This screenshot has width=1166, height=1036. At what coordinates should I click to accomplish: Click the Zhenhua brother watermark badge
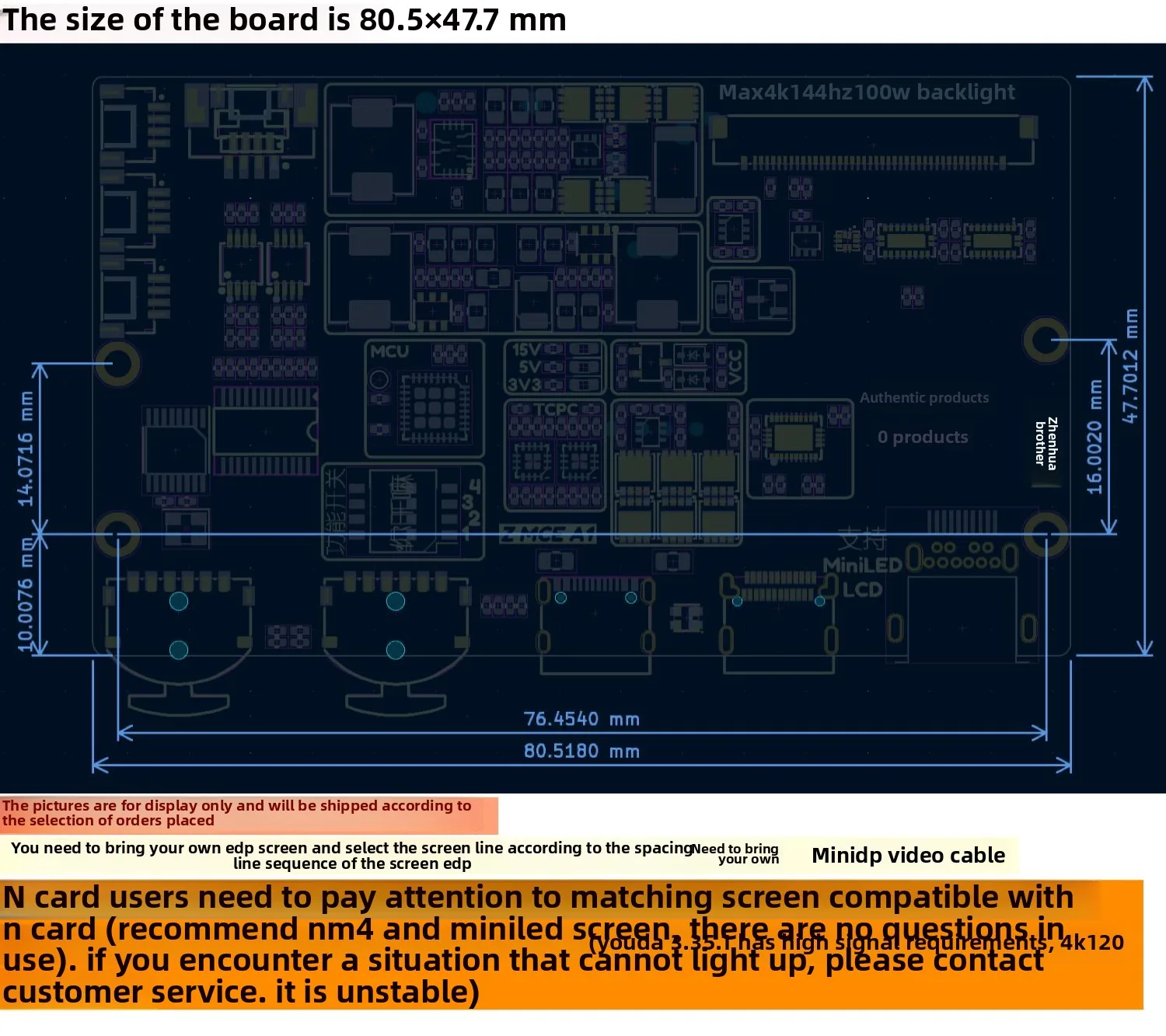point(1046,442)
